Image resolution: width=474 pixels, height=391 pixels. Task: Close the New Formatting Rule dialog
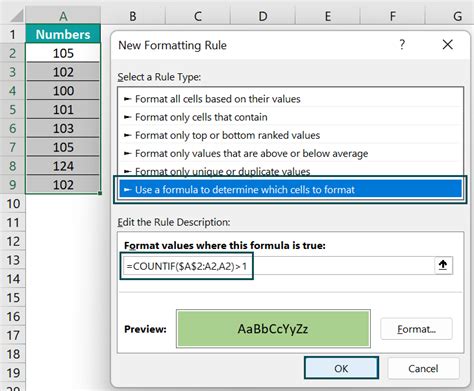447,44
